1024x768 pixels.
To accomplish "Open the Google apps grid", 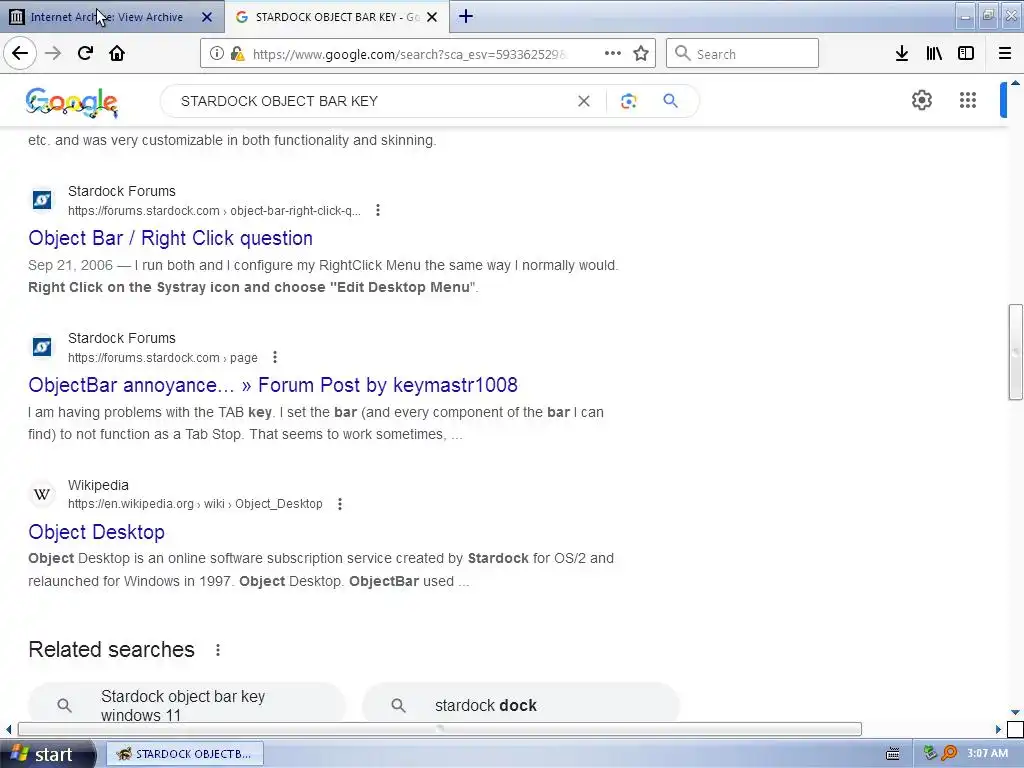I will click(x=968, y=100).
